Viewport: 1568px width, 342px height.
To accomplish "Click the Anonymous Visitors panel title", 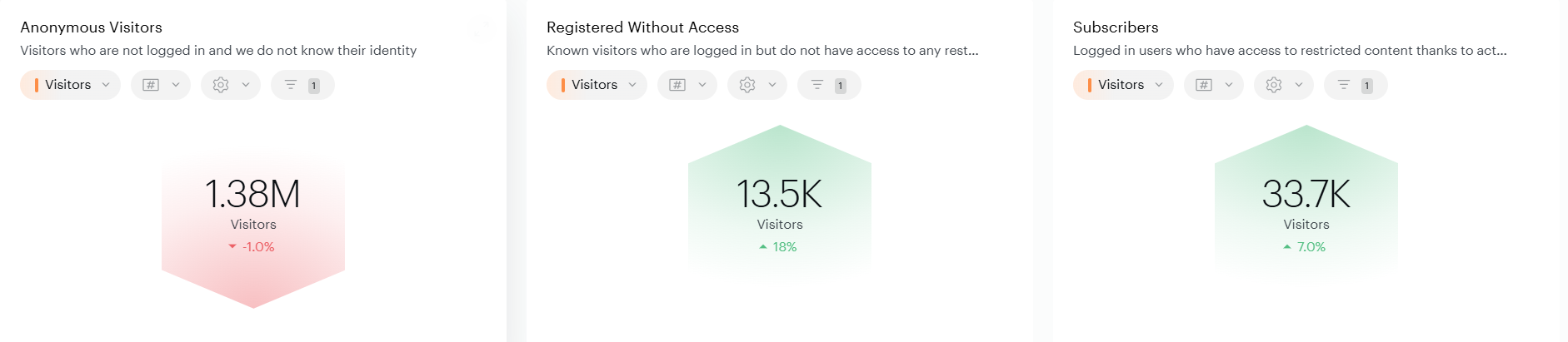I will (92, 27).
